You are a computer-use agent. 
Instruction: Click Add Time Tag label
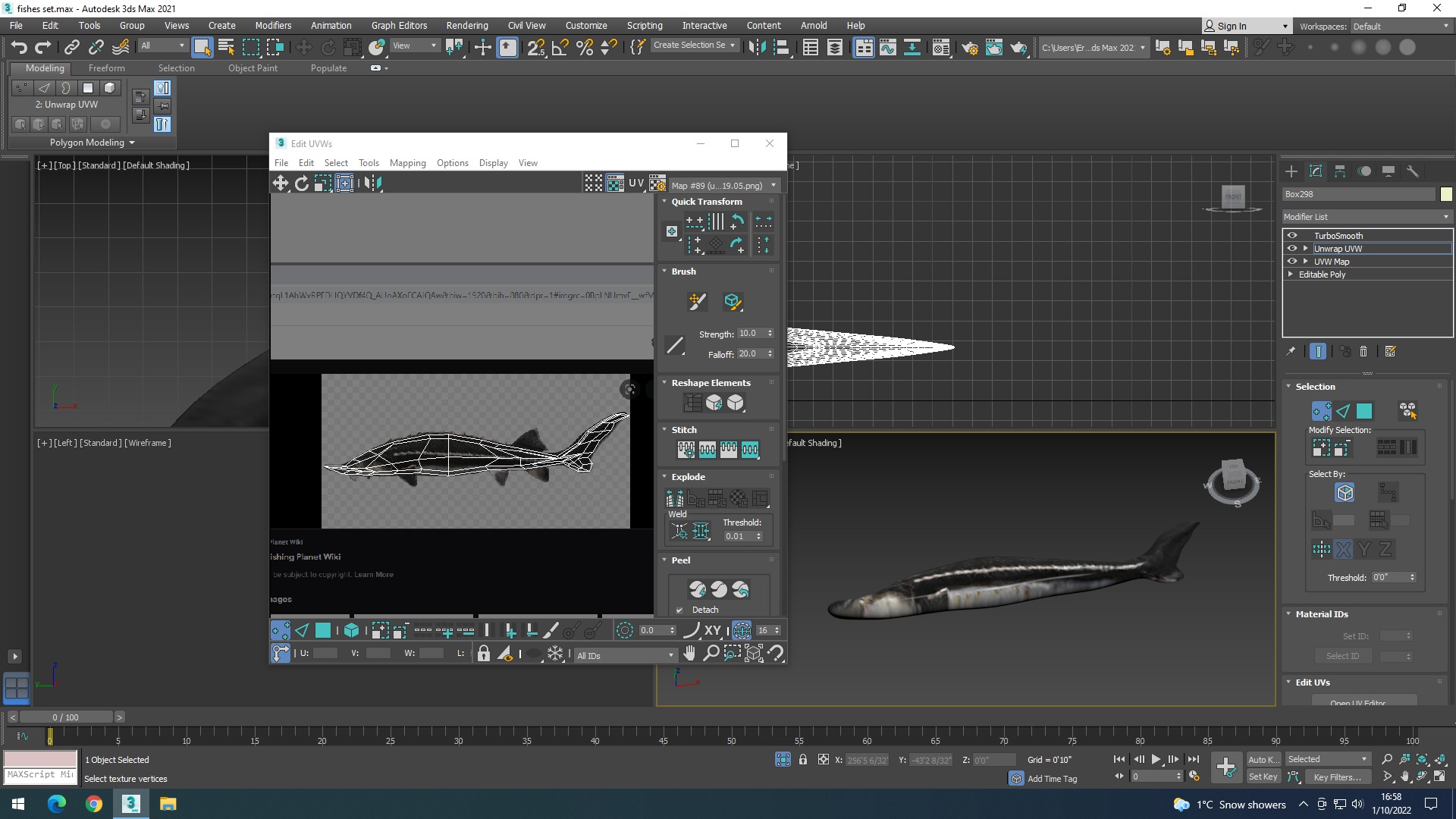(1052, 779)
